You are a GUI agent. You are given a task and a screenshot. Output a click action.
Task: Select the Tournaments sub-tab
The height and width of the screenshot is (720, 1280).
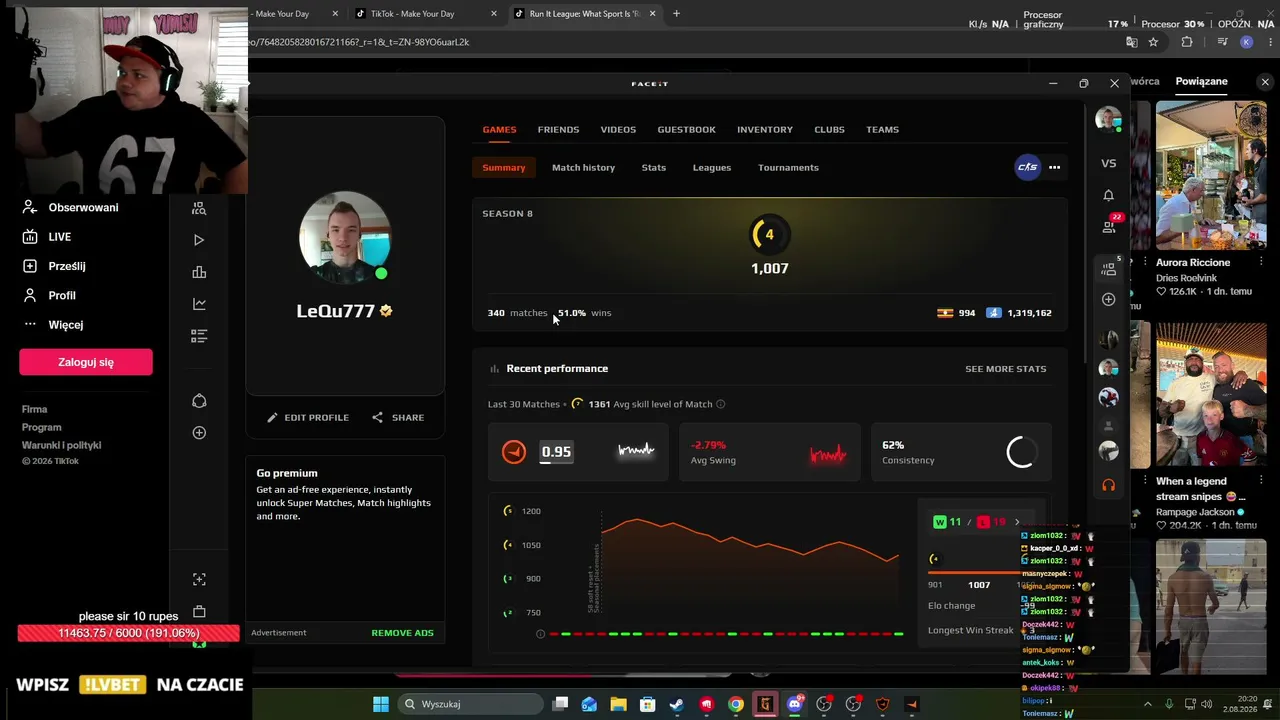[788, 167]
